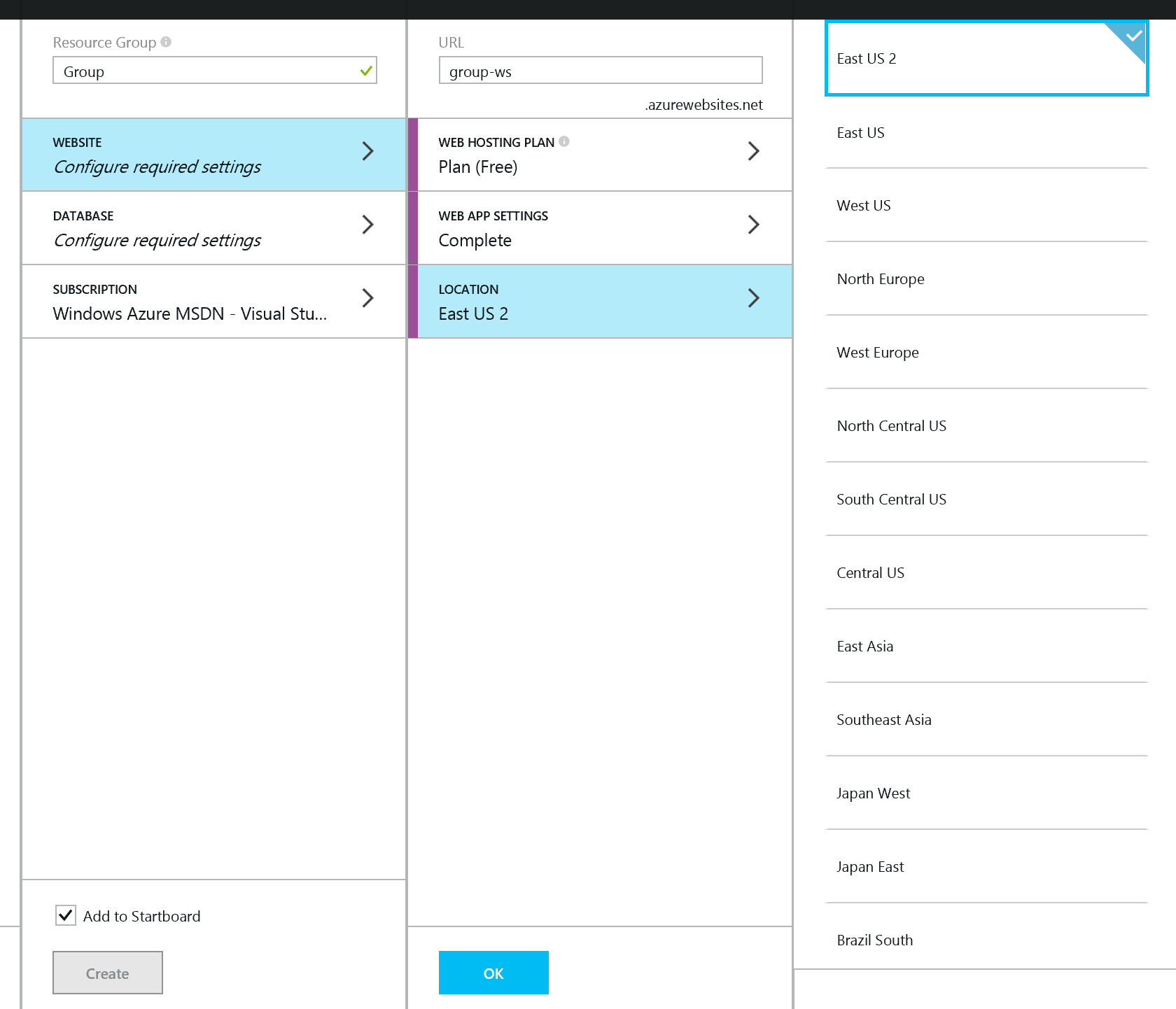Image resolution: width=1176 pixels, height=1009 pixels.
Task: Expand the WEBSITE settings chevron
Action: (x=367, y=151)
